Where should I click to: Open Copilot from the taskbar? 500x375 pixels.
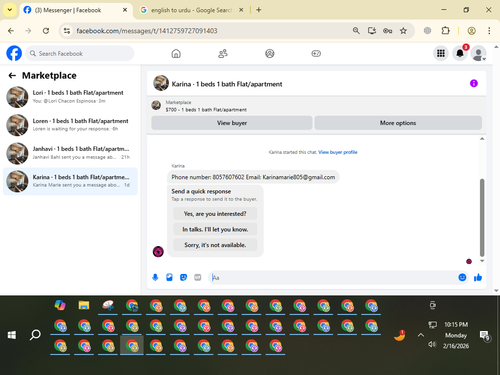click(60, 305)
